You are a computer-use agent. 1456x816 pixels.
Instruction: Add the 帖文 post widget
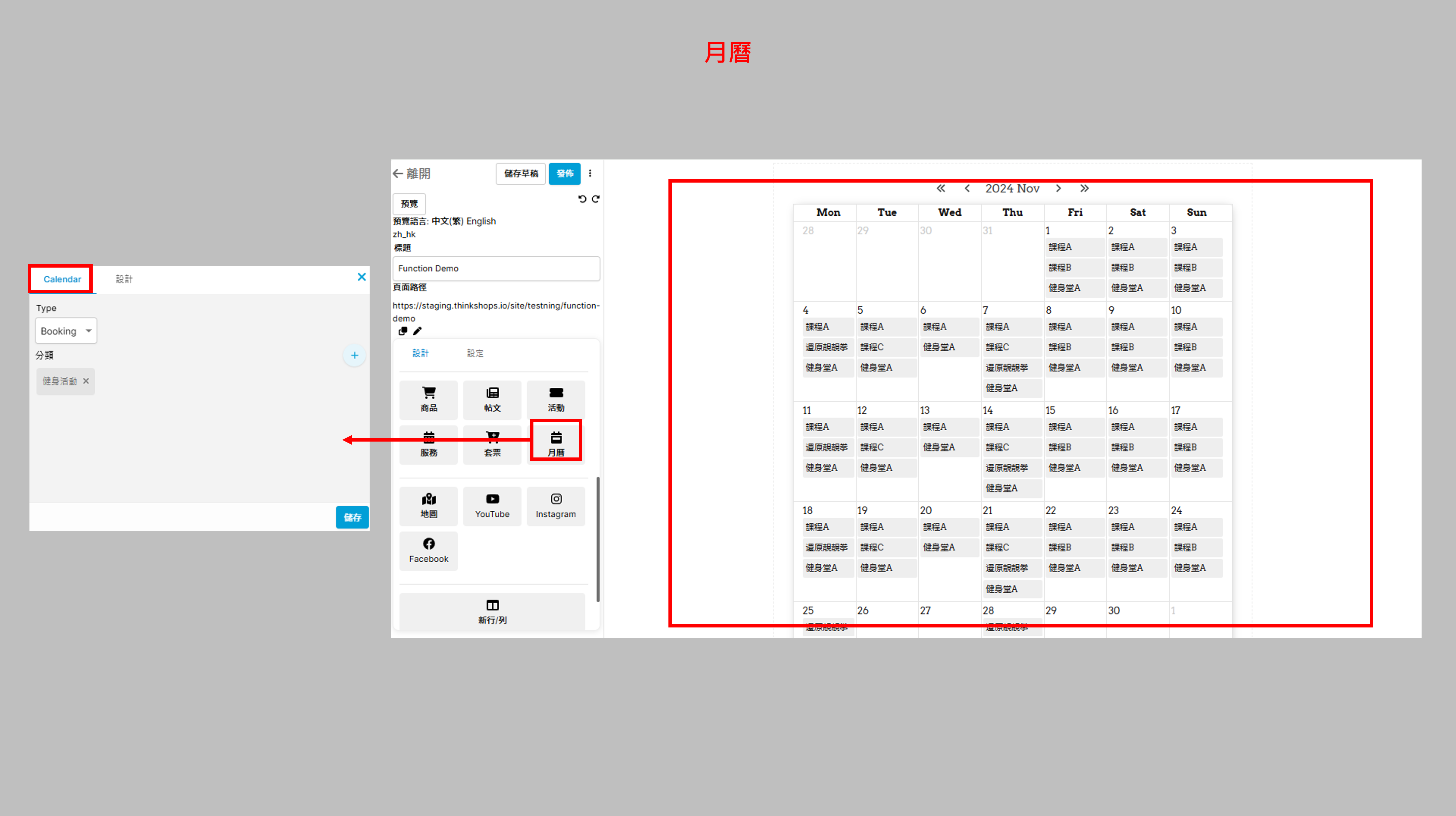click(492, 399)
